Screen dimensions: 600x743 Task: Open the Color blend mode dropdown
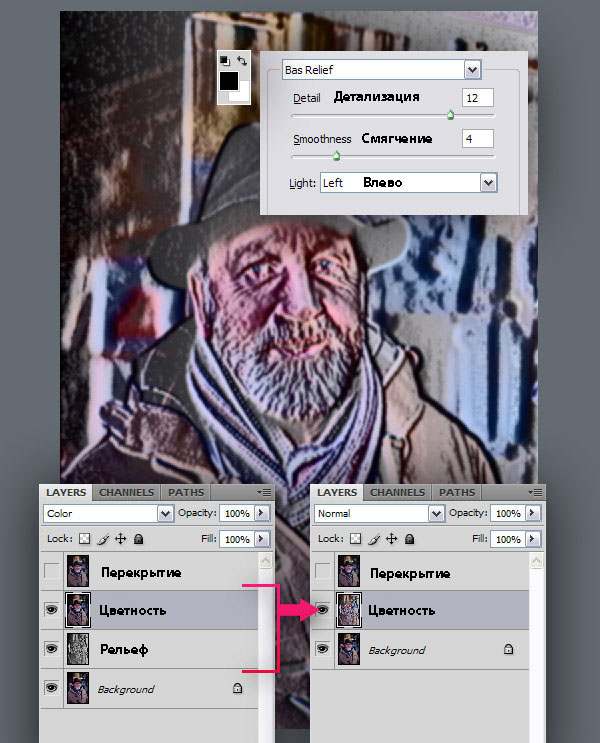(x=165, y=514)
